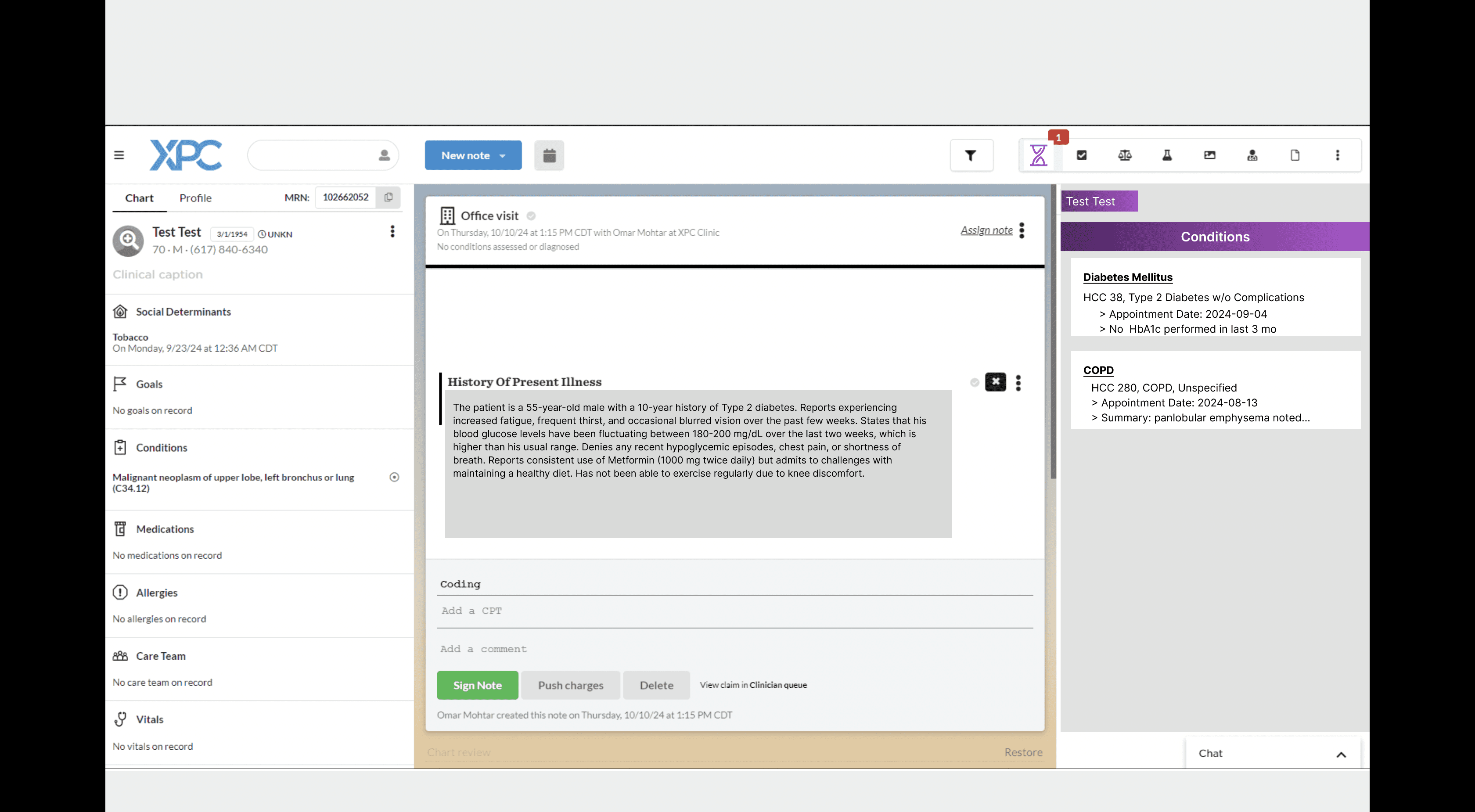Screen dimensions: 1475x812
Task: Click the Add a CPT field
Action: (734, 611)
